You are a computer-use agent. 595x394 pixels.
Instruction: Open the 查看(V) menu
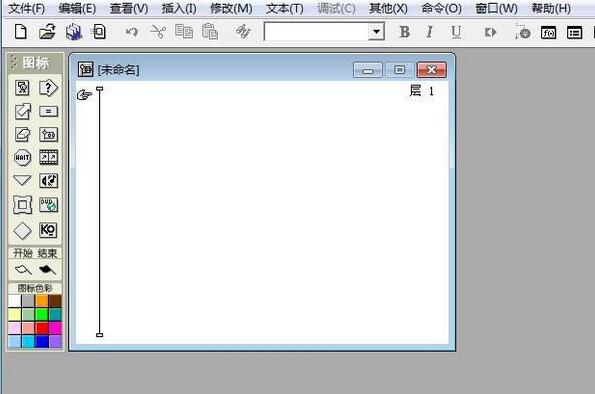(x=129, y=8)
